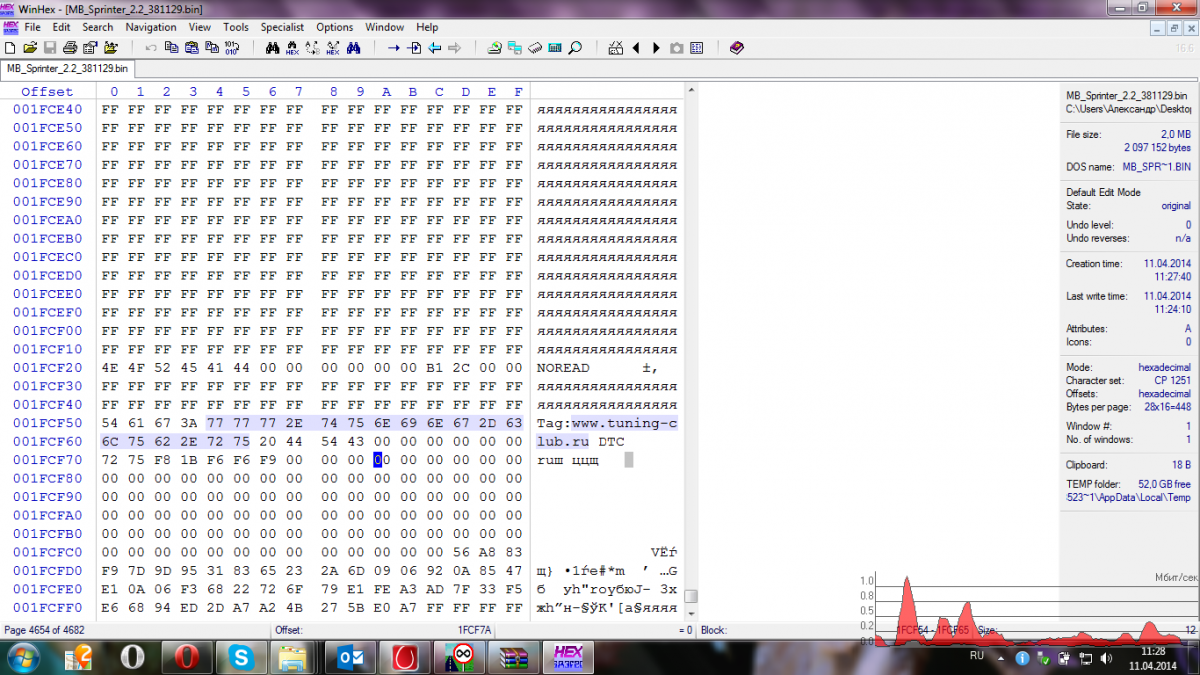The height and width of the screenshot is (675, 1200).
Task: Open the Windows Start menu
Action: [22, 657]
